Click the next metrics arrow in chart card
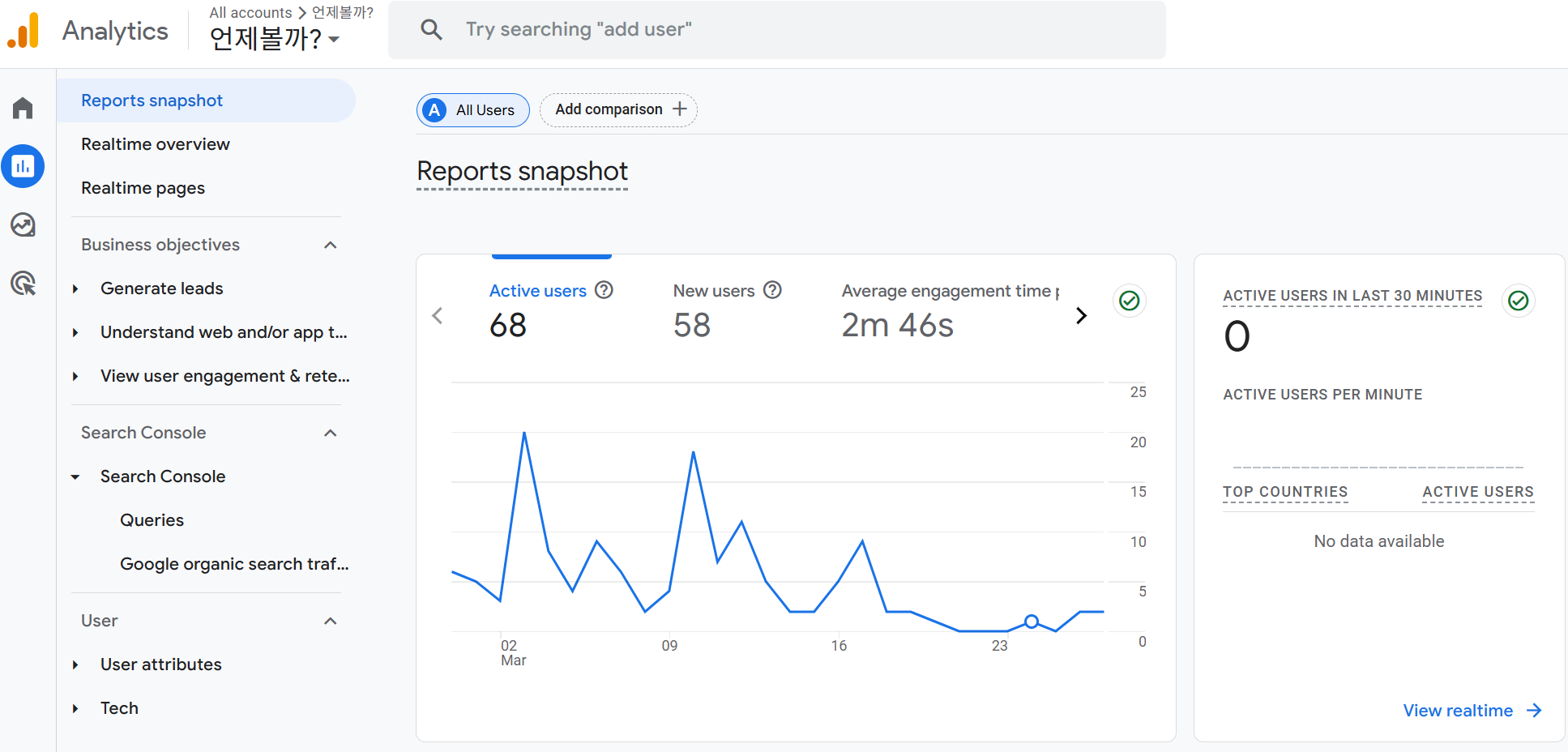 pyautogui.click(x=1081, y=315)
